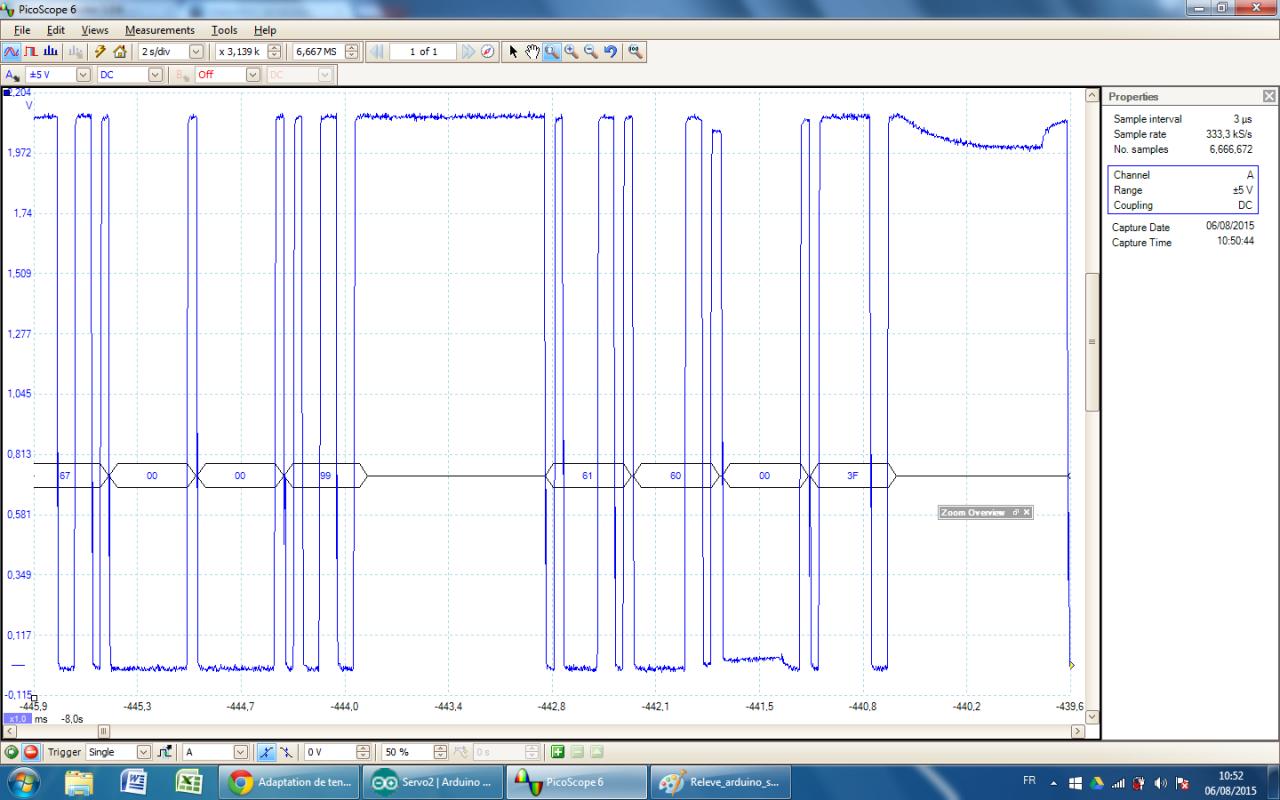The image size is (1280, 800).
Task: Open the Views menu
Action: [x=95, y=30]
